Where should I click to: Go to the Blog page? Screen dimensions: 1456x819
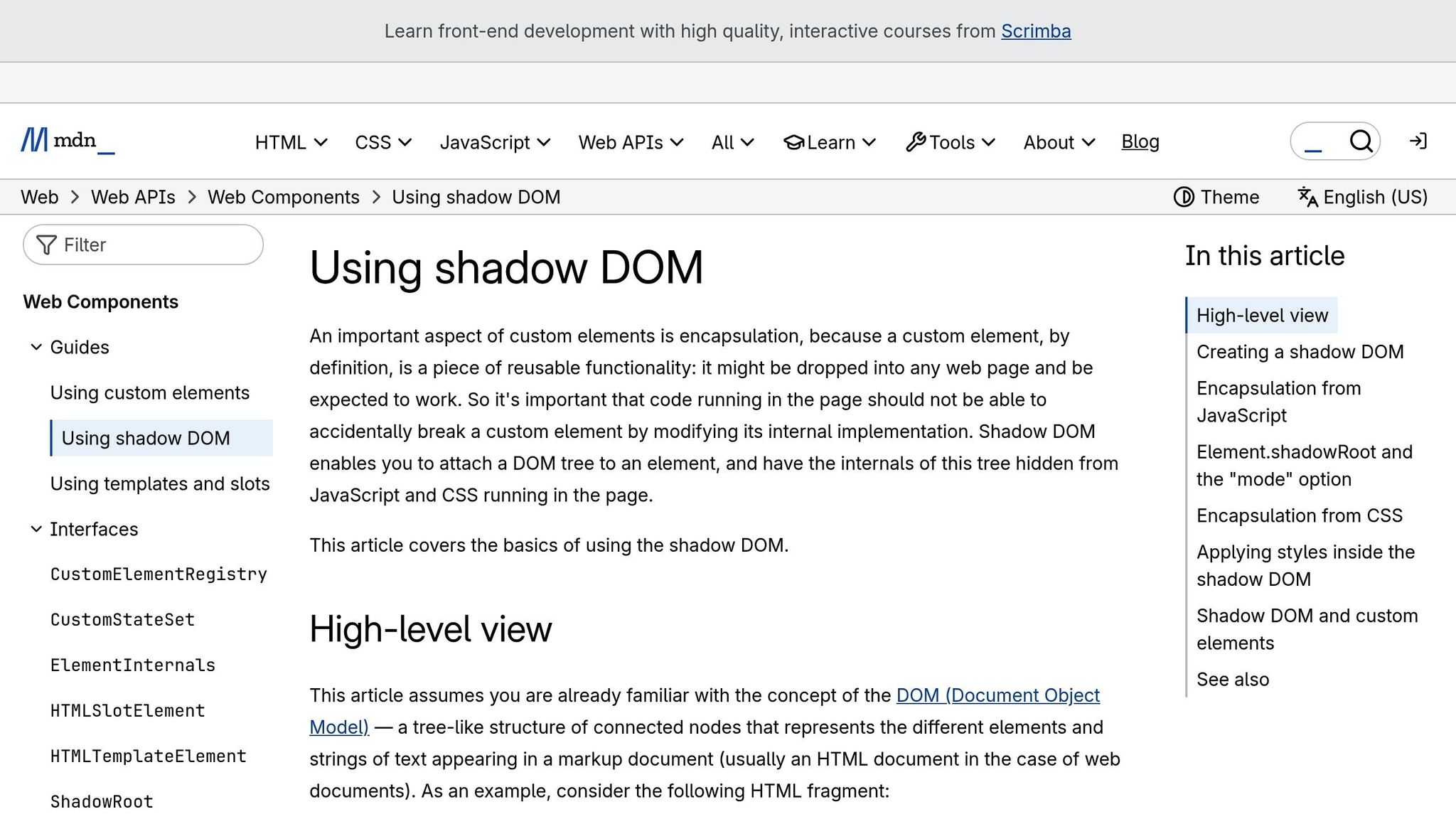1140,141
